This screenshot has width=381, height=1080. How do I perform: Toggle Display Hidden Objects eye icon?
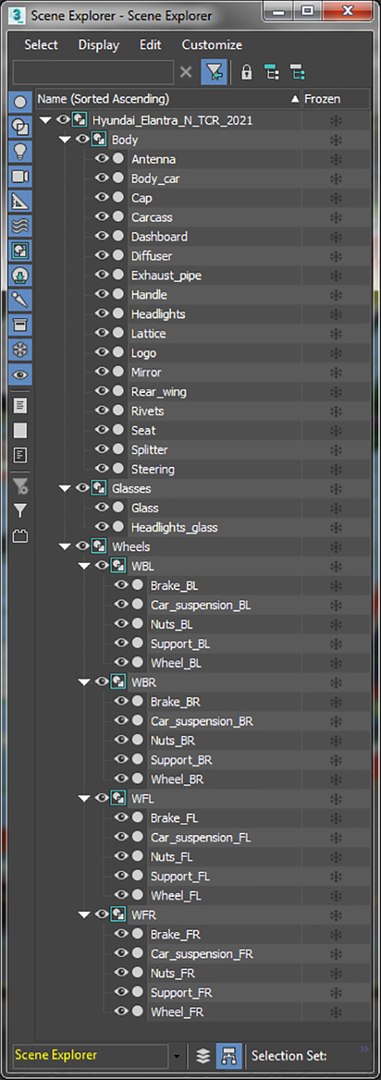coord(20,375)
